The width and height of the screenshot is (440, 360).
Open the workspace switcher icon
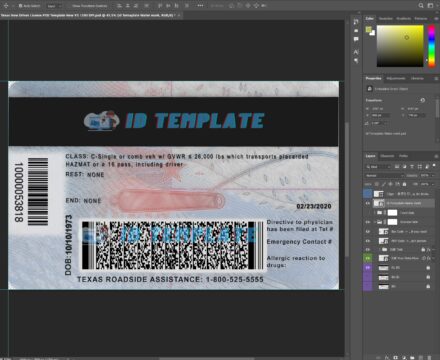coord(431,5)
